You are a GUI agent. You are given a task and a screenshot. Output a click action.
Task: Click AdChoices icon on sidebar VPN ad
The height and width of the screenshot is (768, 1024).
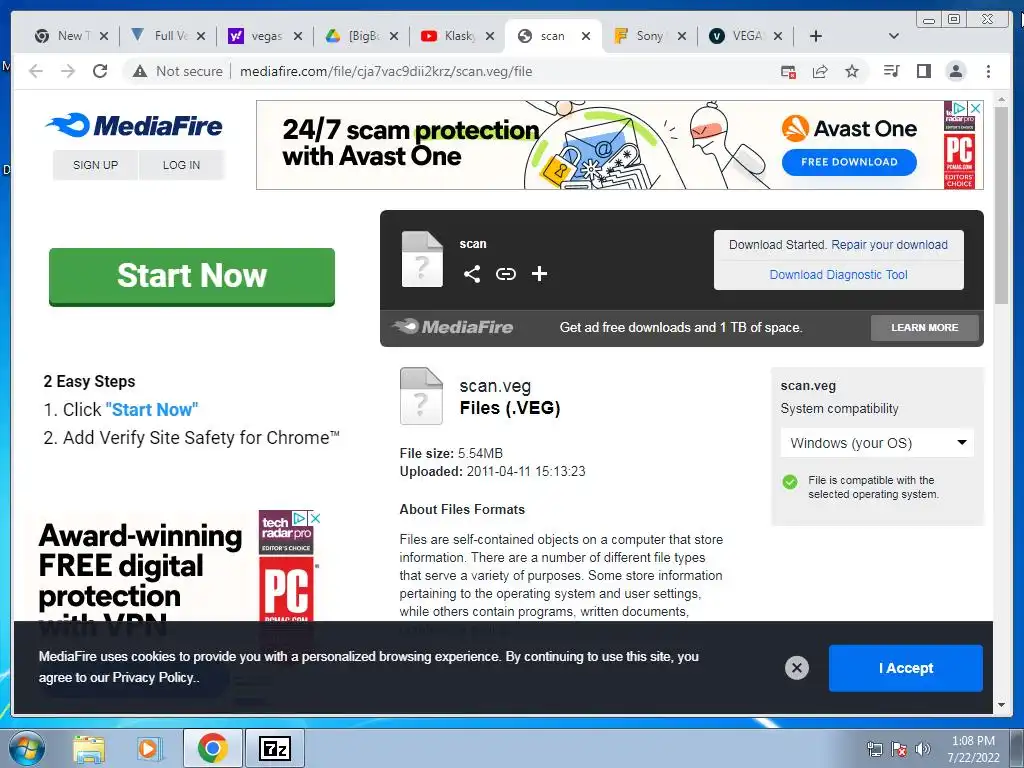click(x=300, y=518)
